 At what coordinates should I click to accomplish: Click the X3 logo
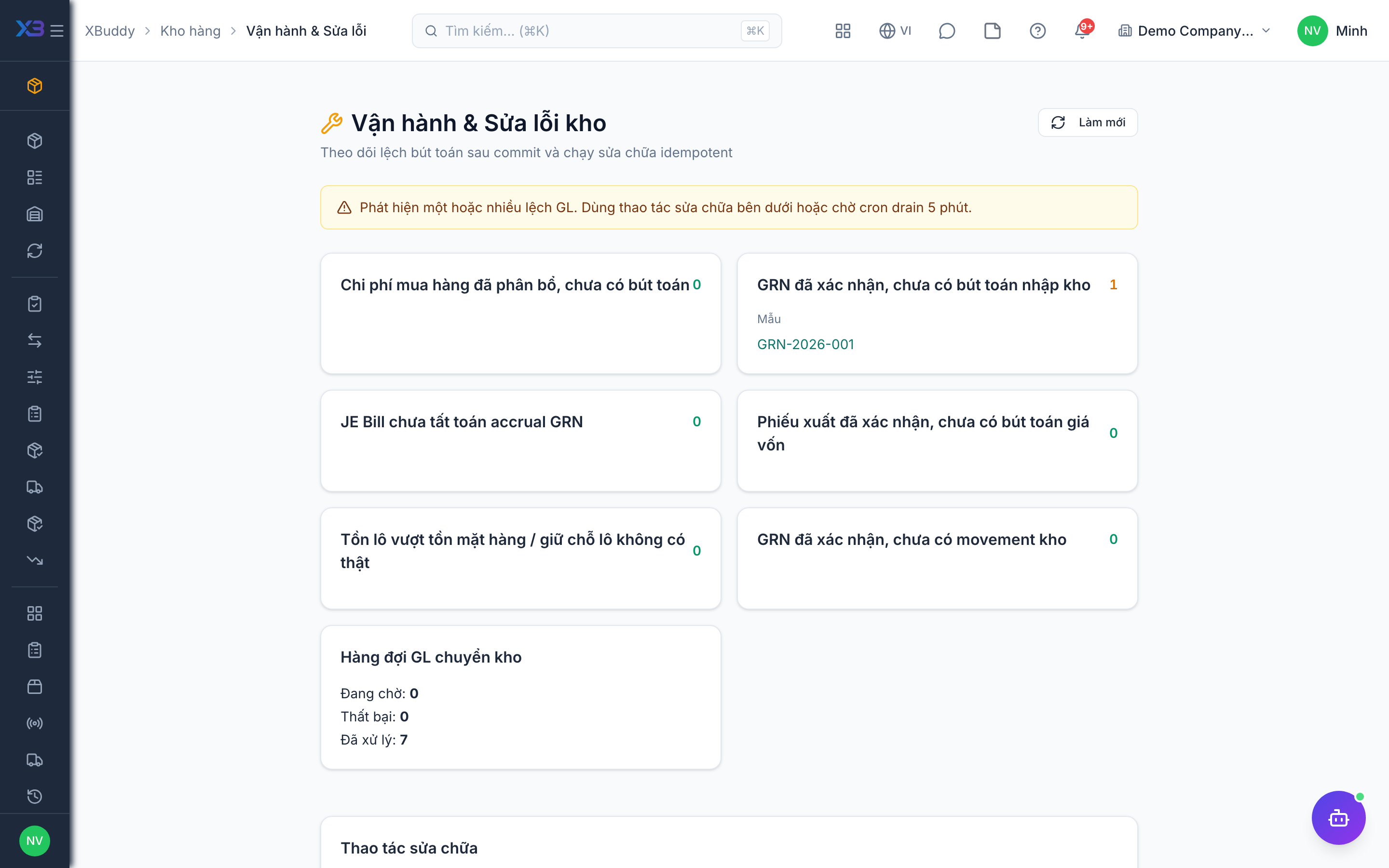(29, 29)
